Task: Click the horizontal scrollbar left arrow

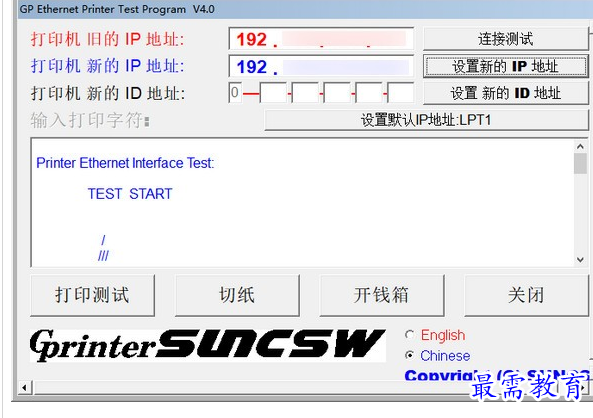Action: tap(25, 388)
